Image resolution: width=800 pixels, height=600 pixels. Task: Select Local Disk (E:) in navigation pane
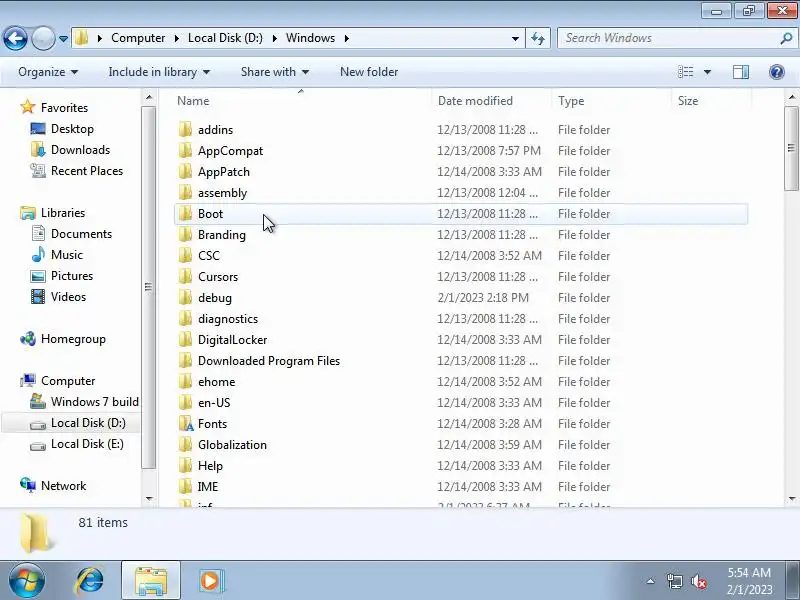(x=87, y=444)
